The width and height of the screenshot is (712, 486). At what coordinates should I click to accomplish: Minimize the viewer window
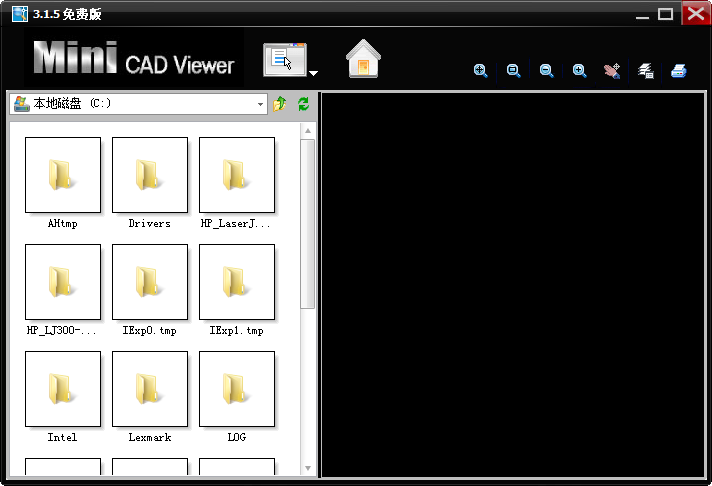[642, 15]
